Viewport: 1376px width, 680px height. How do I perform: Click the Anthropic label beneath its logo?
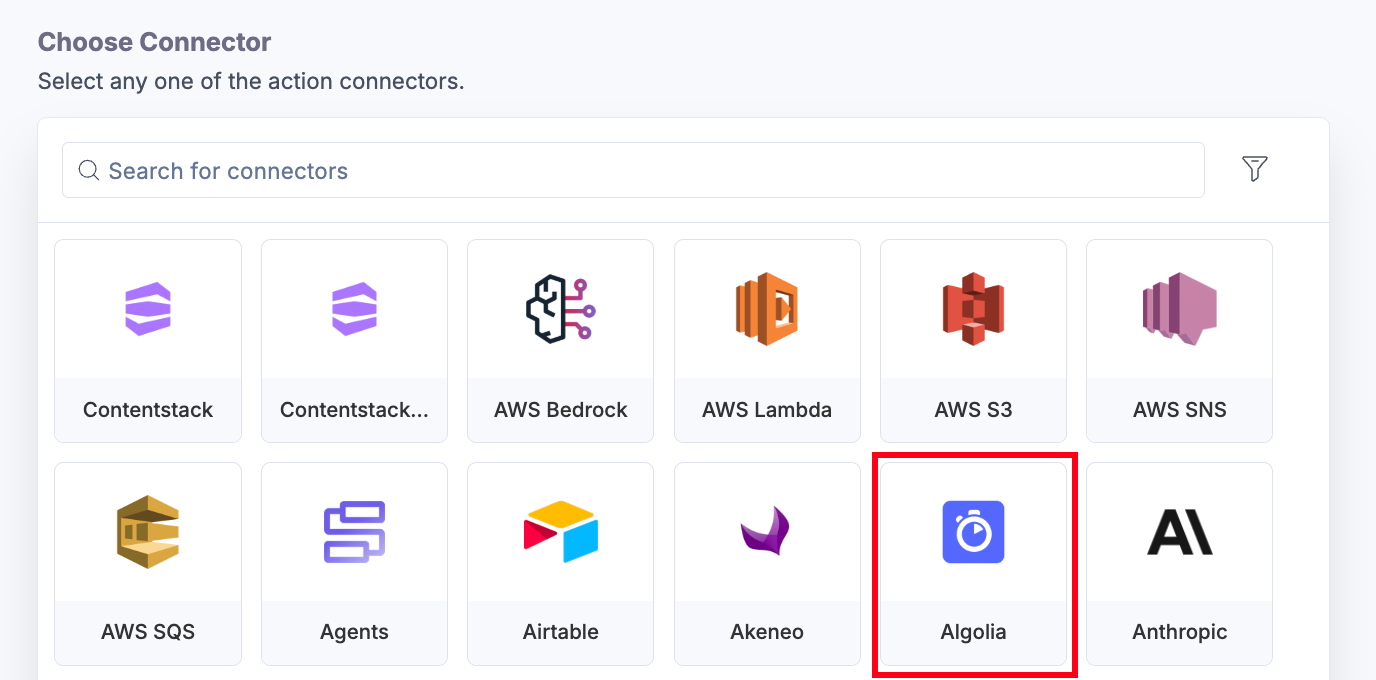pos(1179,631)
